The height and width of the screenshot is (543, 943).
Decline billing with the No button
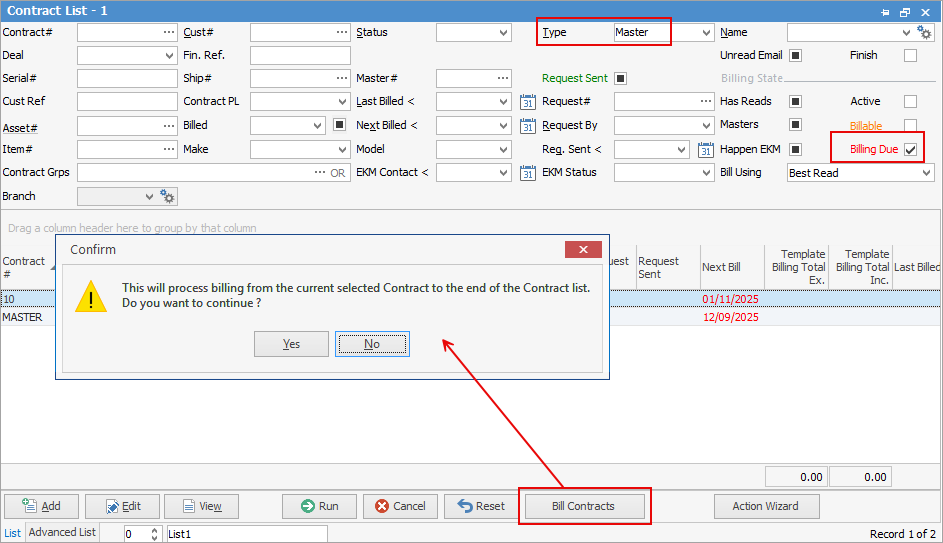tap(372, 344)
